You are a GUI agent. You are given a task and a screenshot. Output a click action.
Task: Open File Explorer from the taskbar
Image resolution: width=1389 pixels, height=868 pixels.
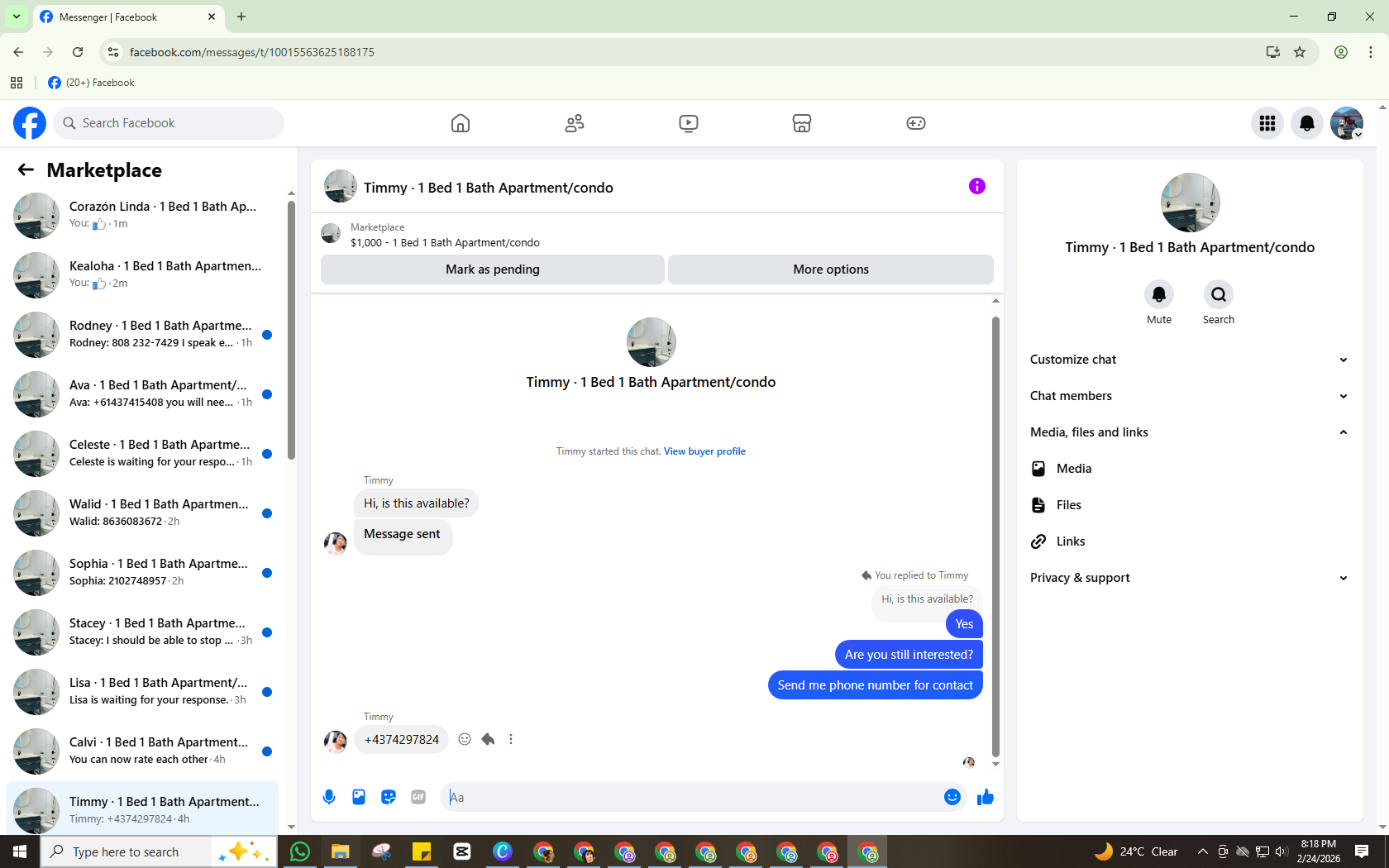coord(341,851)
